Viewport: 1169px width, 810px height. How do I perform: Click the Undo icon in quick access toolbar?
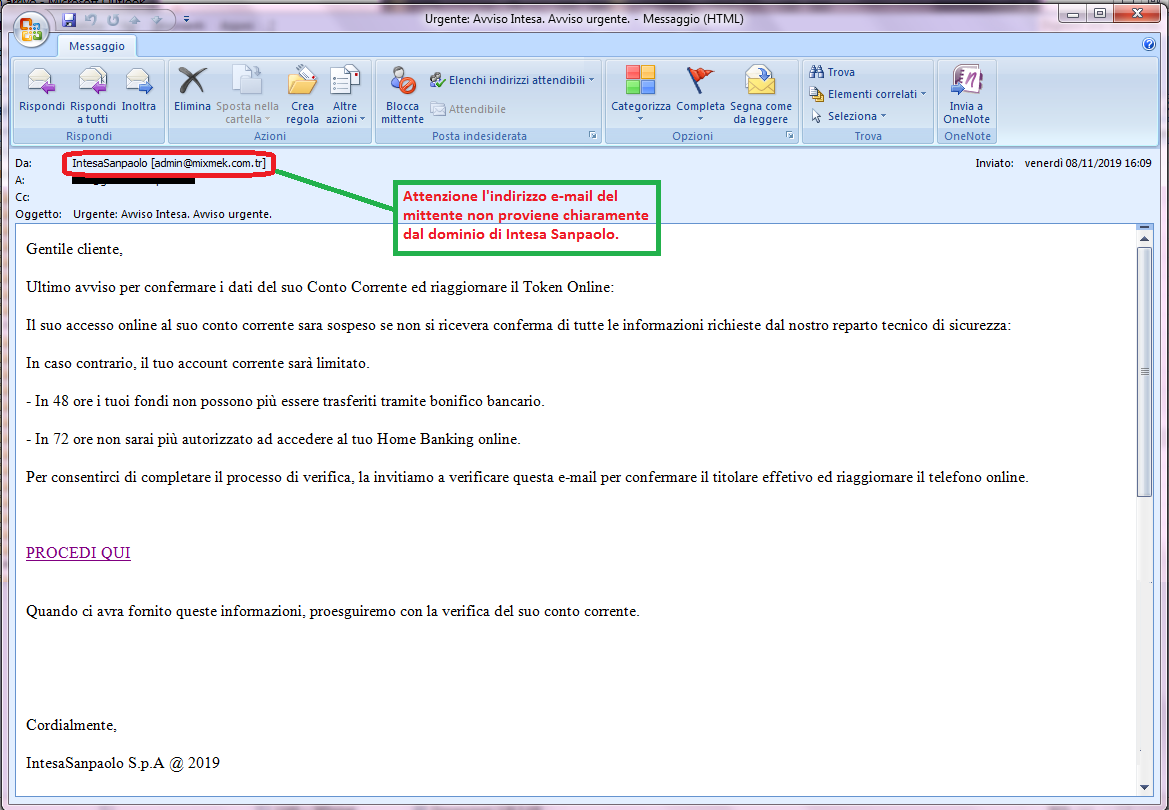[x=91, y=19]
